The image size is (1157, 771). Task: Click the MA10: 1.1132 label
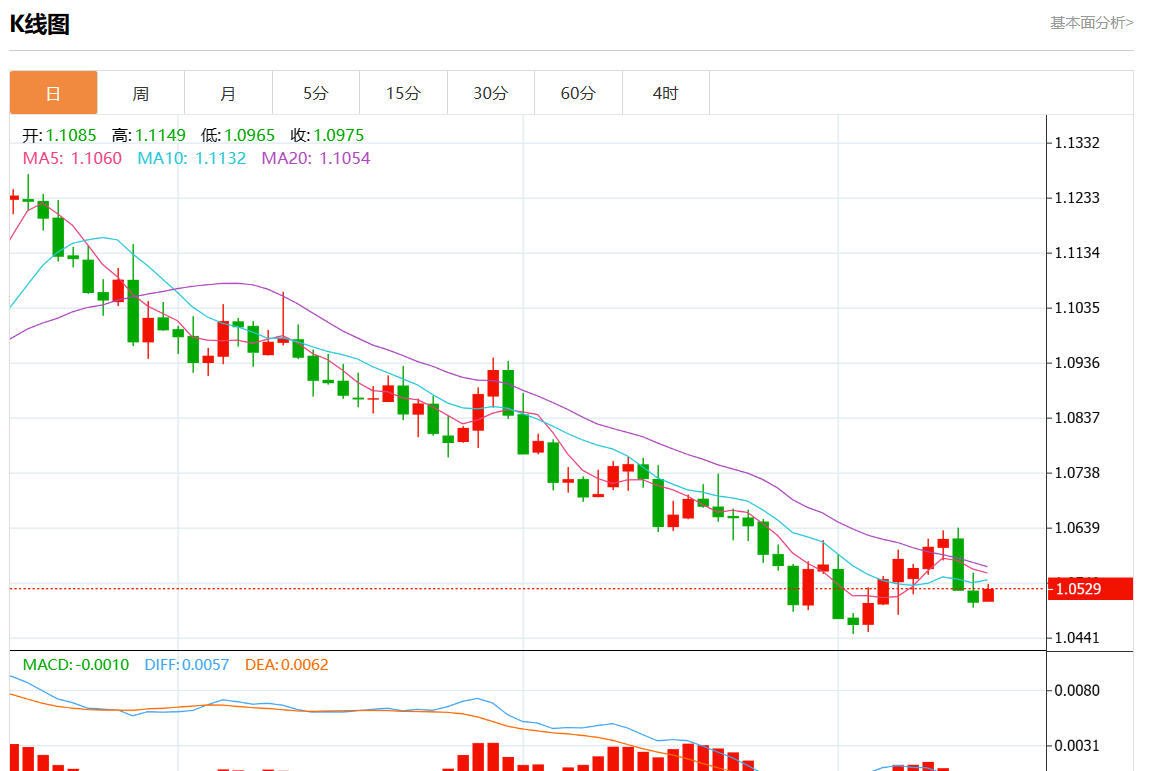tap(192, 158)
